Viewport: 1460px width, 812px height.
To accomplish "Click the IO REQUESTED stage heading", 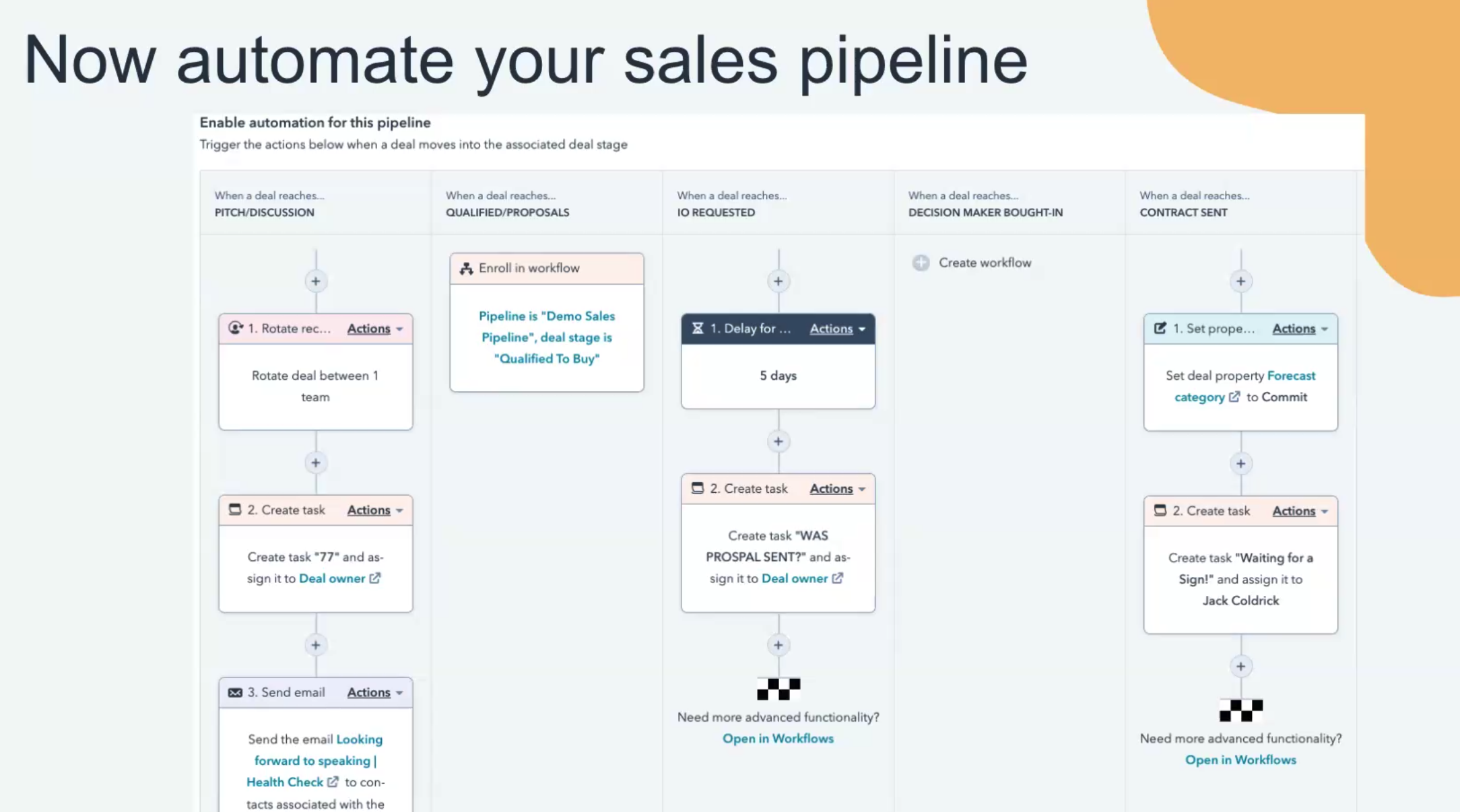I will [x=716, y=213].
